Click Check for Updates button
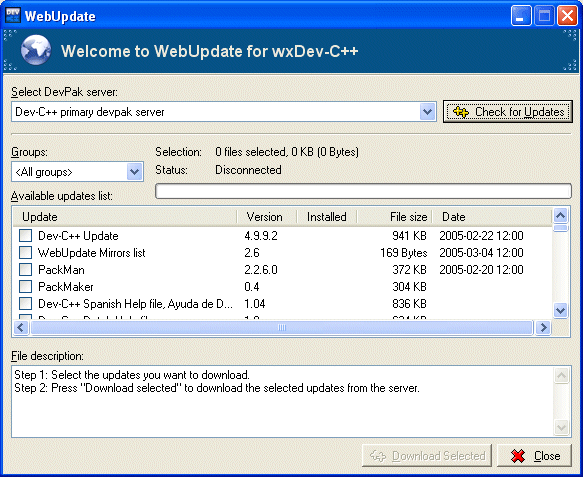The height and width of the screenshot is (477, 583). pos(508,112)
